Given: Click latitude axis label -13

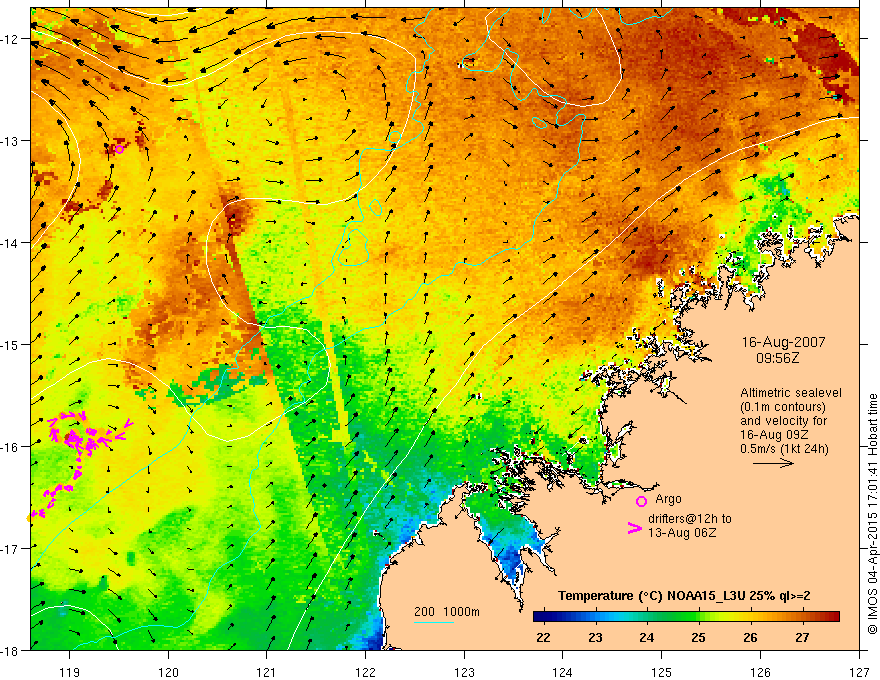Looking at the screenshot, I should click(11, 141).
